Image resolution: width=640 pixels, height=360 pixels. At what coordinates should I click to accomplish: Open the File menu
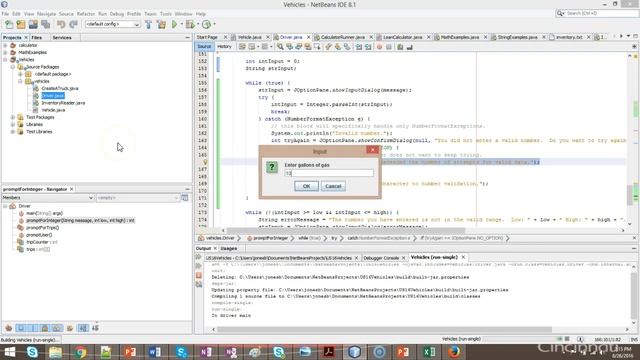click(5, 14)
